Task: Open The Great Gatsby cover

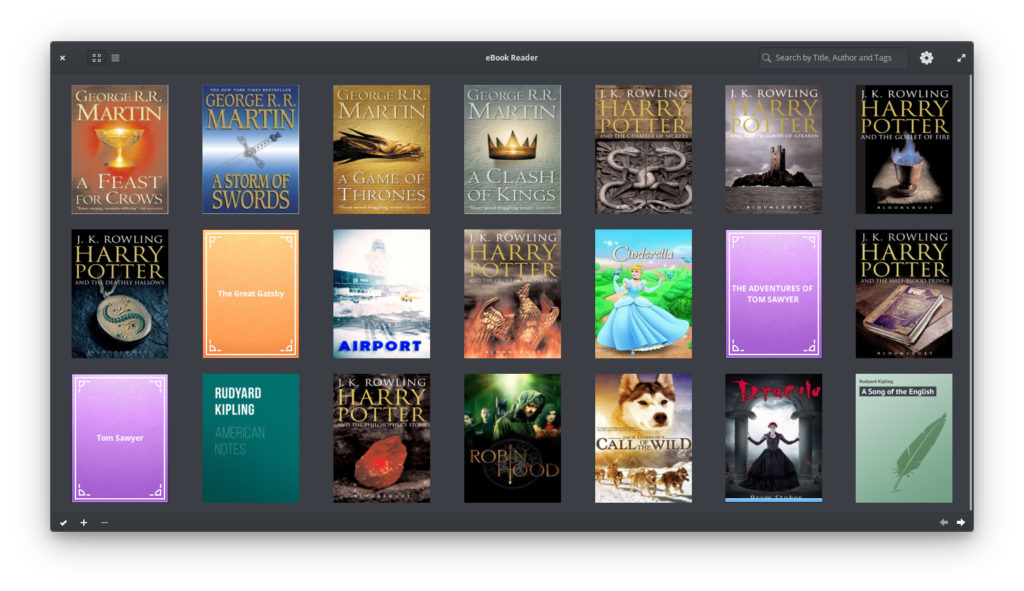Action: click(250, 293)
